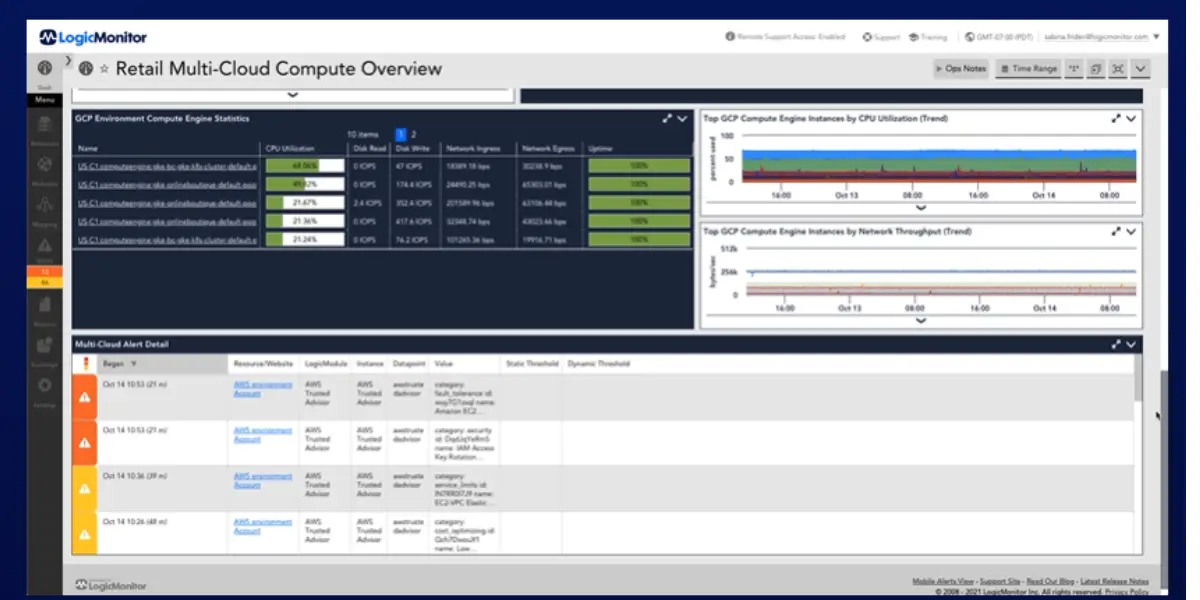Enter full screen mode using the toolbar icon

click(x=1118, y=69)
